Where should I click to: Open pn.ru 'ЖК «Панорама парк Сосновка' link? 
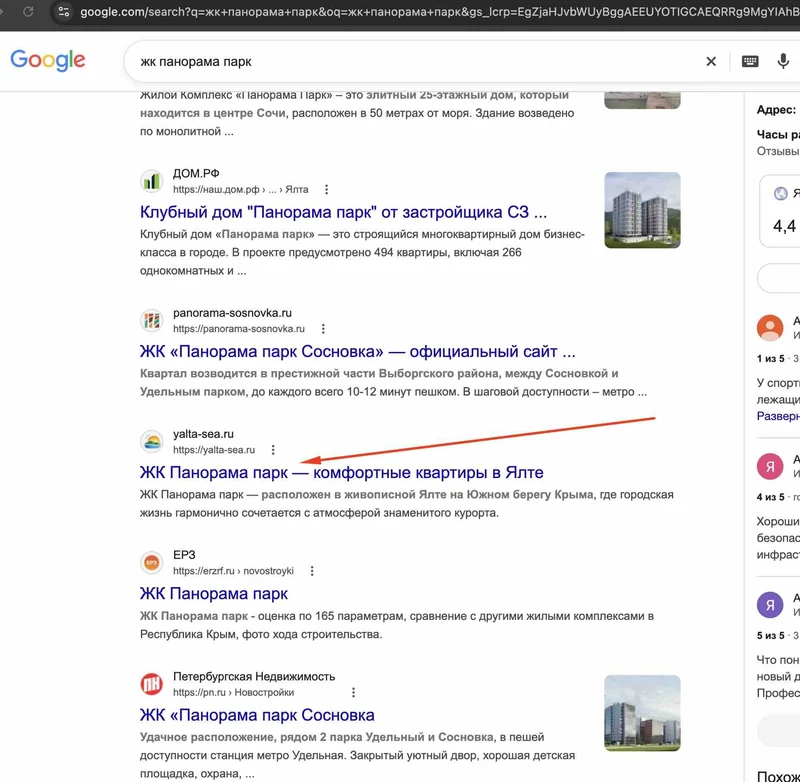(257, 715)
